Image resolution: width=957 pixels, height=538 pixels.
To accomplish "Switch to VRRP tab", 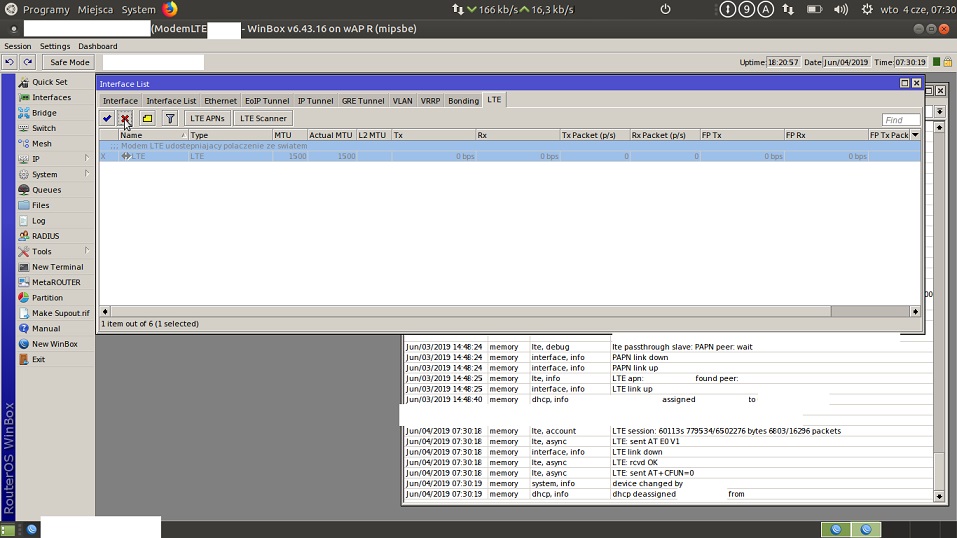I will [430, 101].
